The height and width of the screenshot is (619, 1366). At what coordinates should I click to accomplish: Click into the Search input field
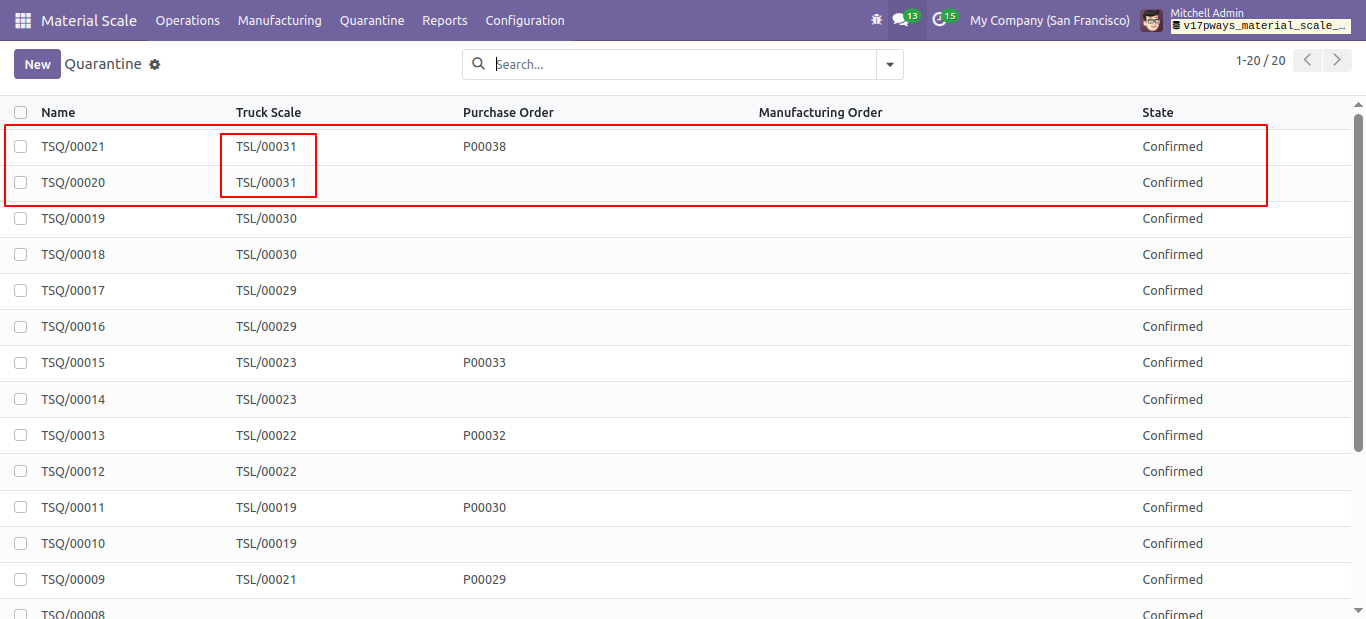pos(683,64)
